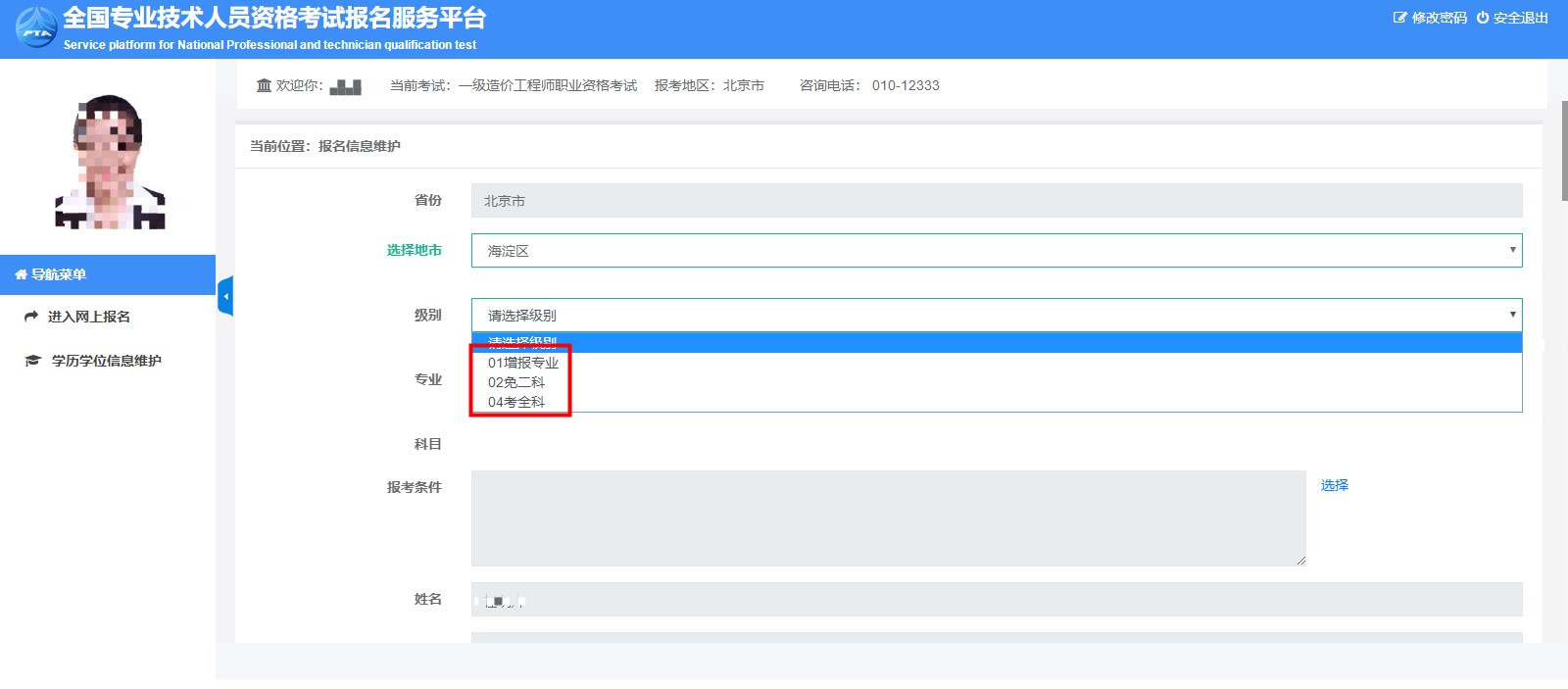
Task: Click the 省份 field showing 北京市
Action: (996, 201)
